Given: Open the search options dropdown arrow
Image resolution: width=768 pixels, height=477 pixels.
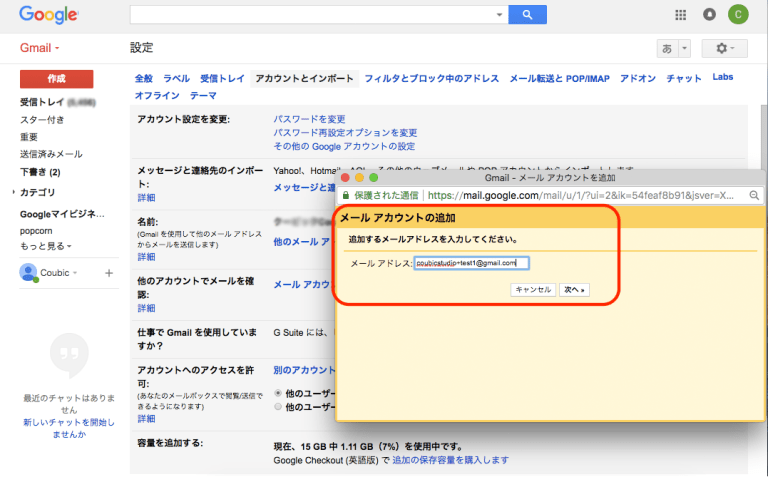Looking at the screenshot, I should coord(499,15).
